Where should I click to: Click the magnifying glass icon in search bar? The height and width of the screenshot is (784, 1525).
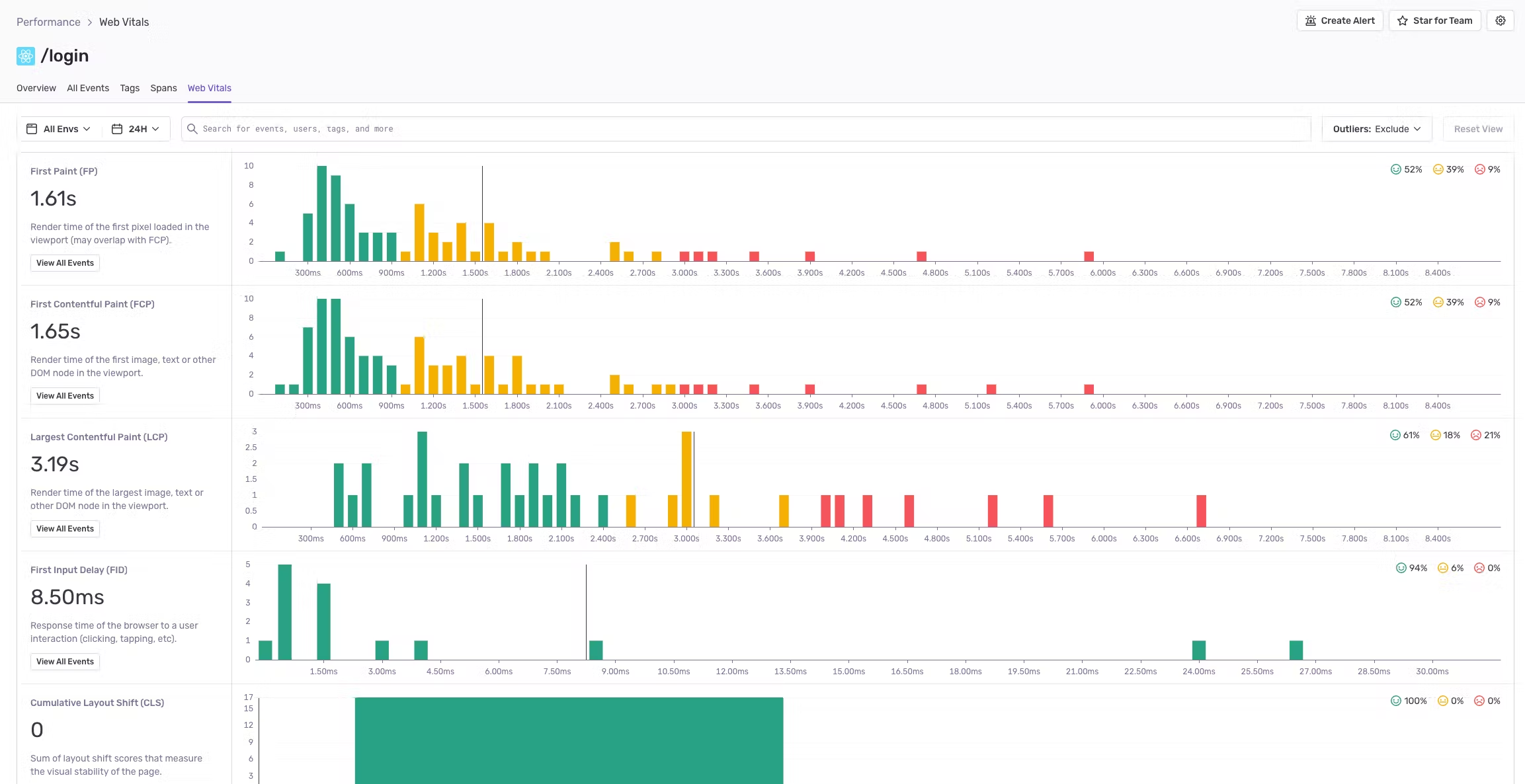click(192, 128)
